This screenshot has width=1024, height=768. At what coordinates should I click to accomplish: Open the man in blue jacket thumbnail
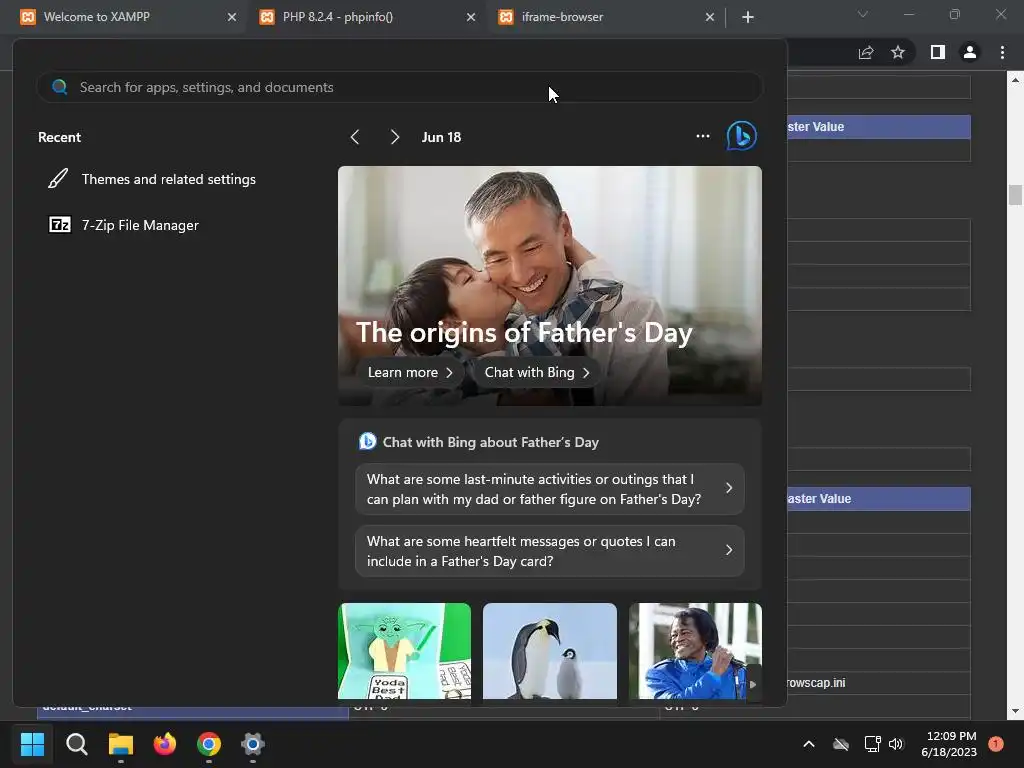tap(695, 651)
